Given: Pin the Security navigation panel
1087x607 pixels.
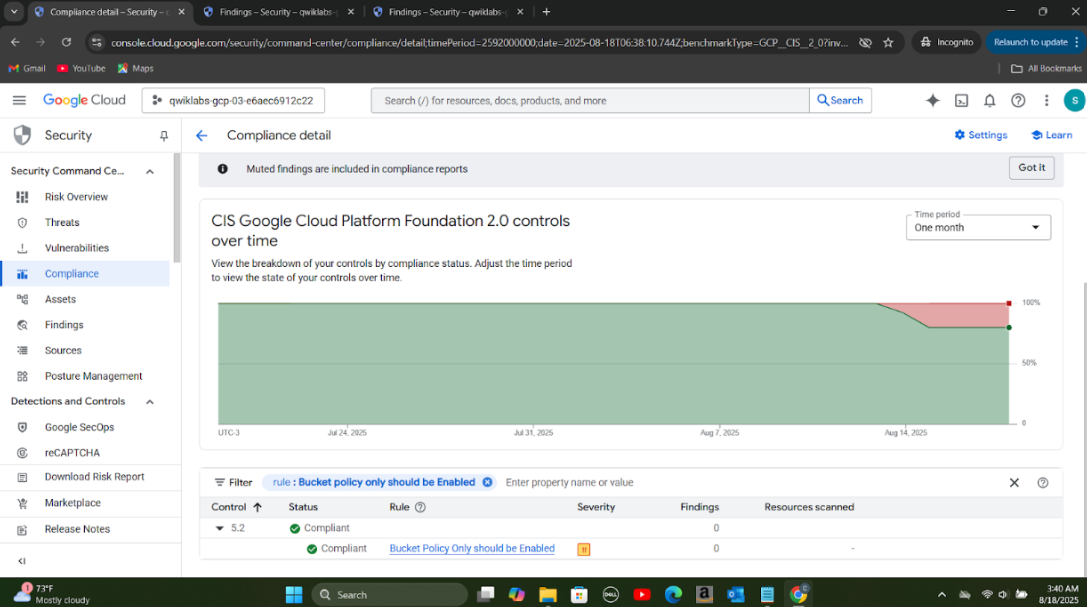Looking at the screenshot, I should coord(164,136).
